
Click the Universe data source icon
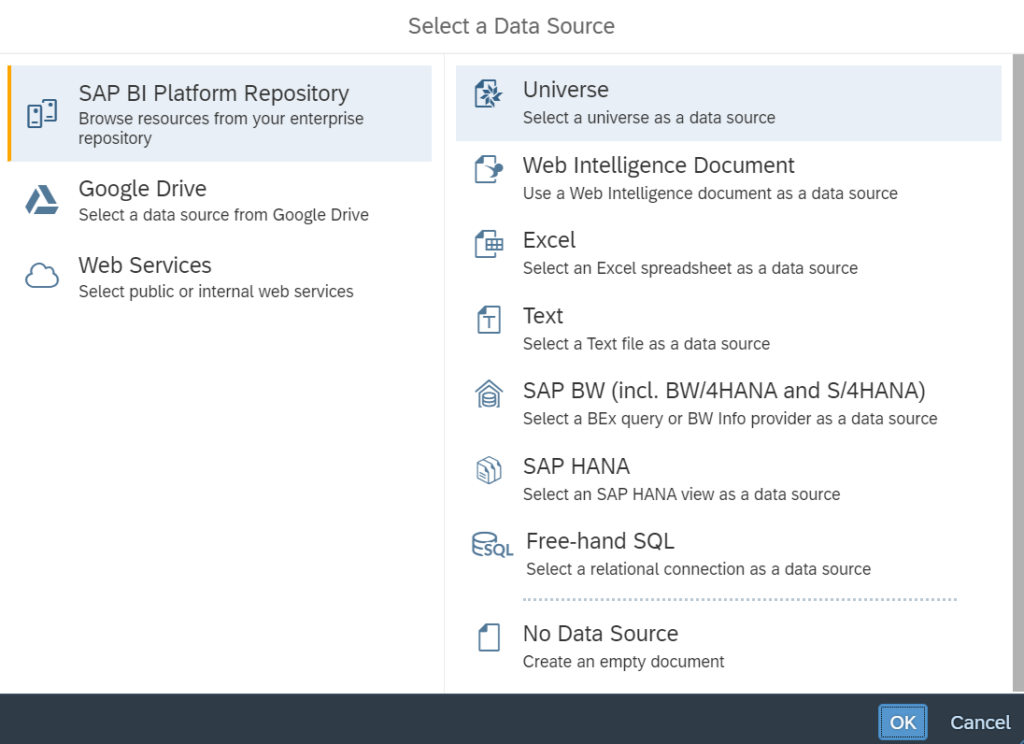pyautogui.click(x=488, y=93)
